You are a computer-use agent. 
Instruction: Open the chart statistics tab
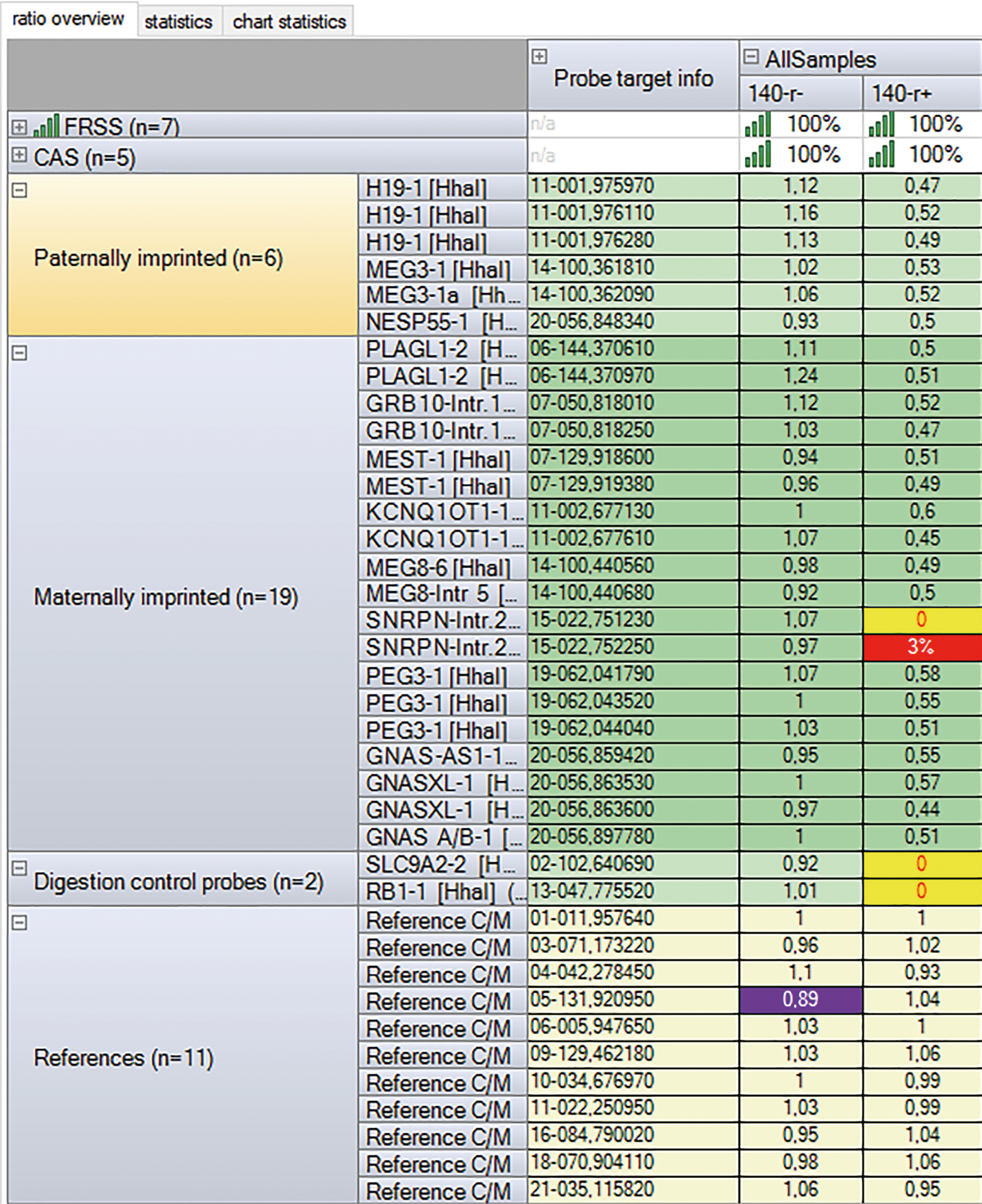click(289, 22)
